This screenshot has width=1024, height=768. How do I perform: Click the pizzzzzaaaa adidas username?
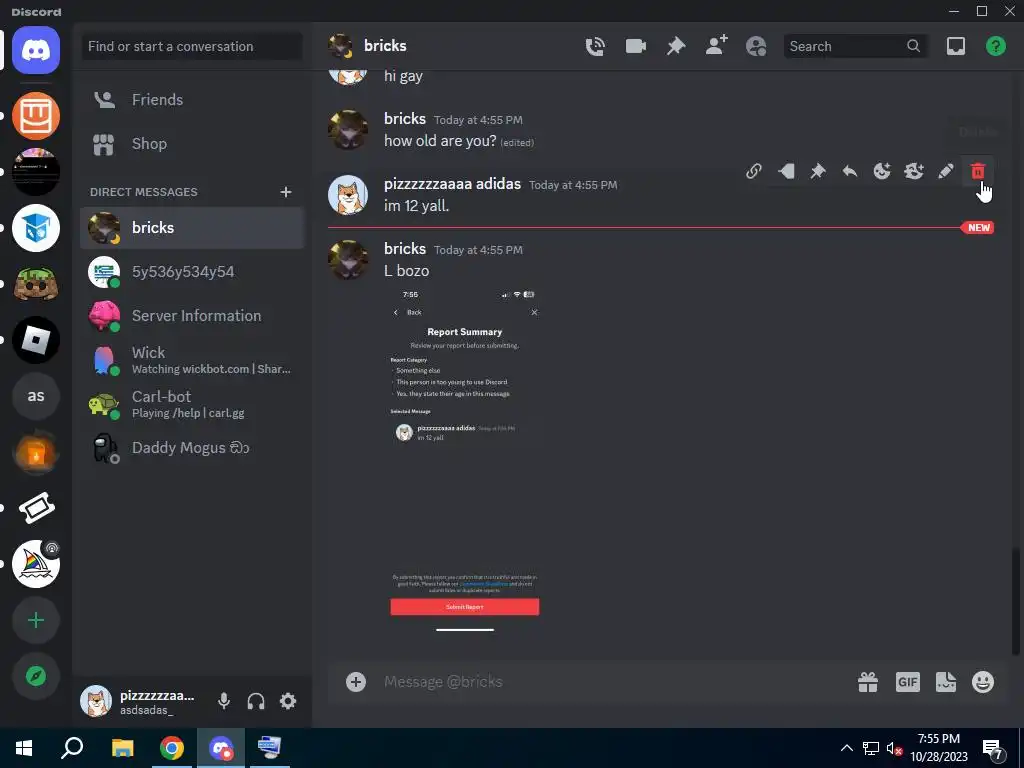click(452, 184)
